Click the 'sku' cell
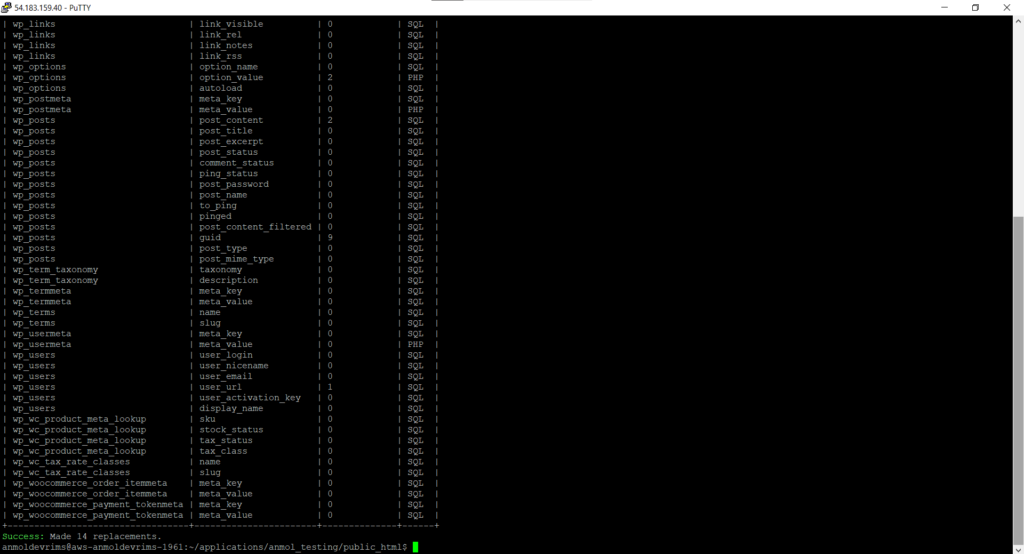Image resolution: width=1024 pixels, height=554 pixels. click(x=207, y=419)
